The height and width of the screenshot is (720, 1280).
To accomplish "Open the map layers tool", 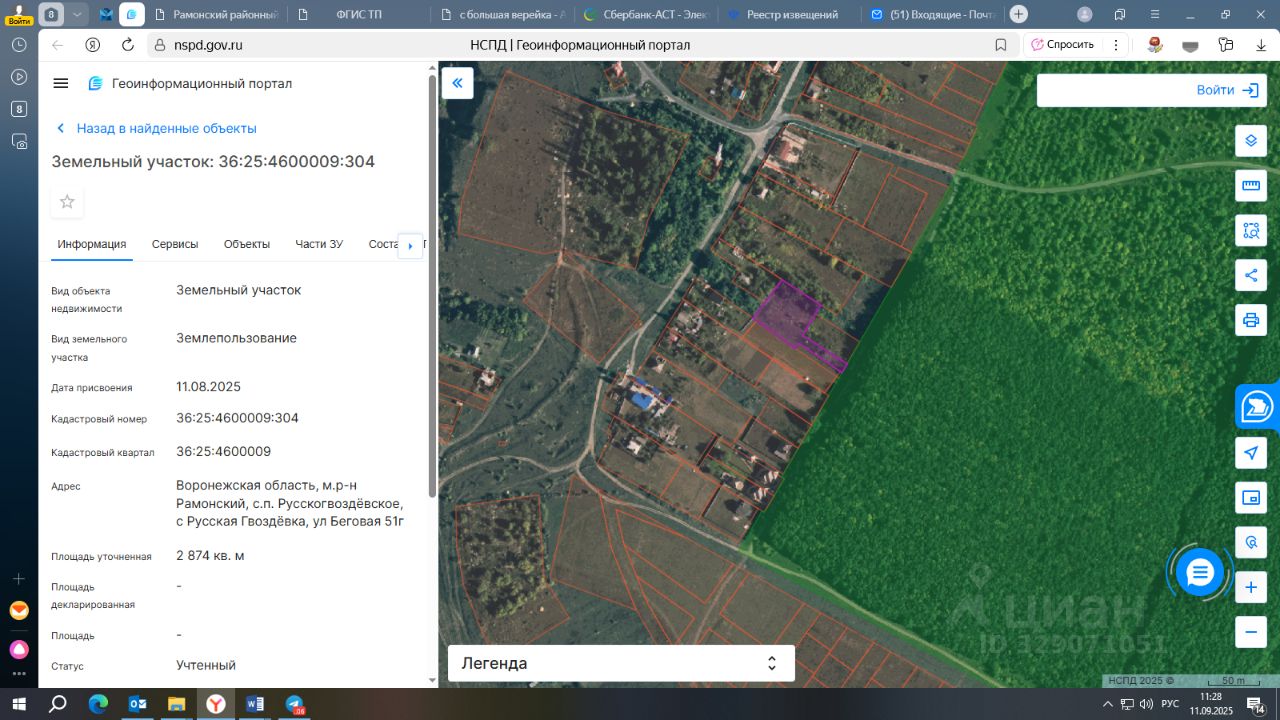I will [1251, 141].
